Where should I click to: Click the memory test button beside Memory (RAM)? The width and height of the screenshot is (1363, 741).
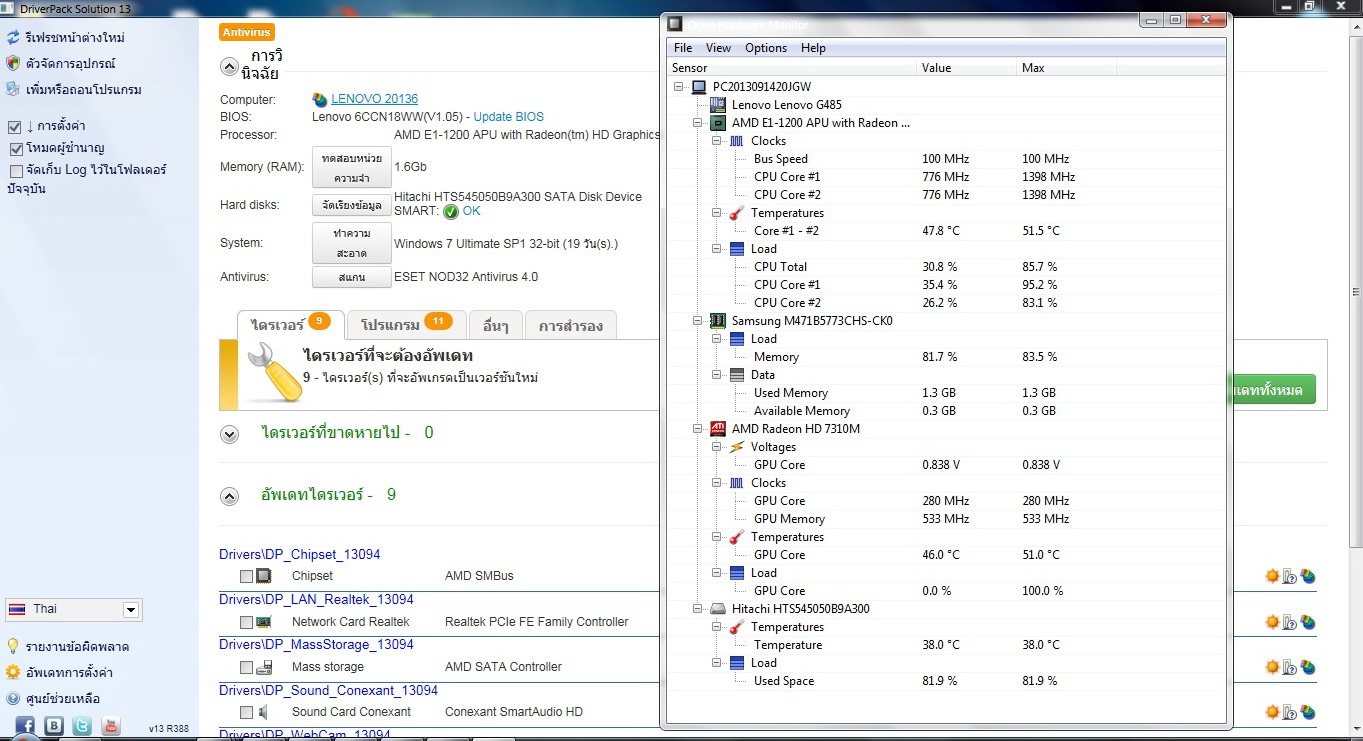tap(351, 168)
